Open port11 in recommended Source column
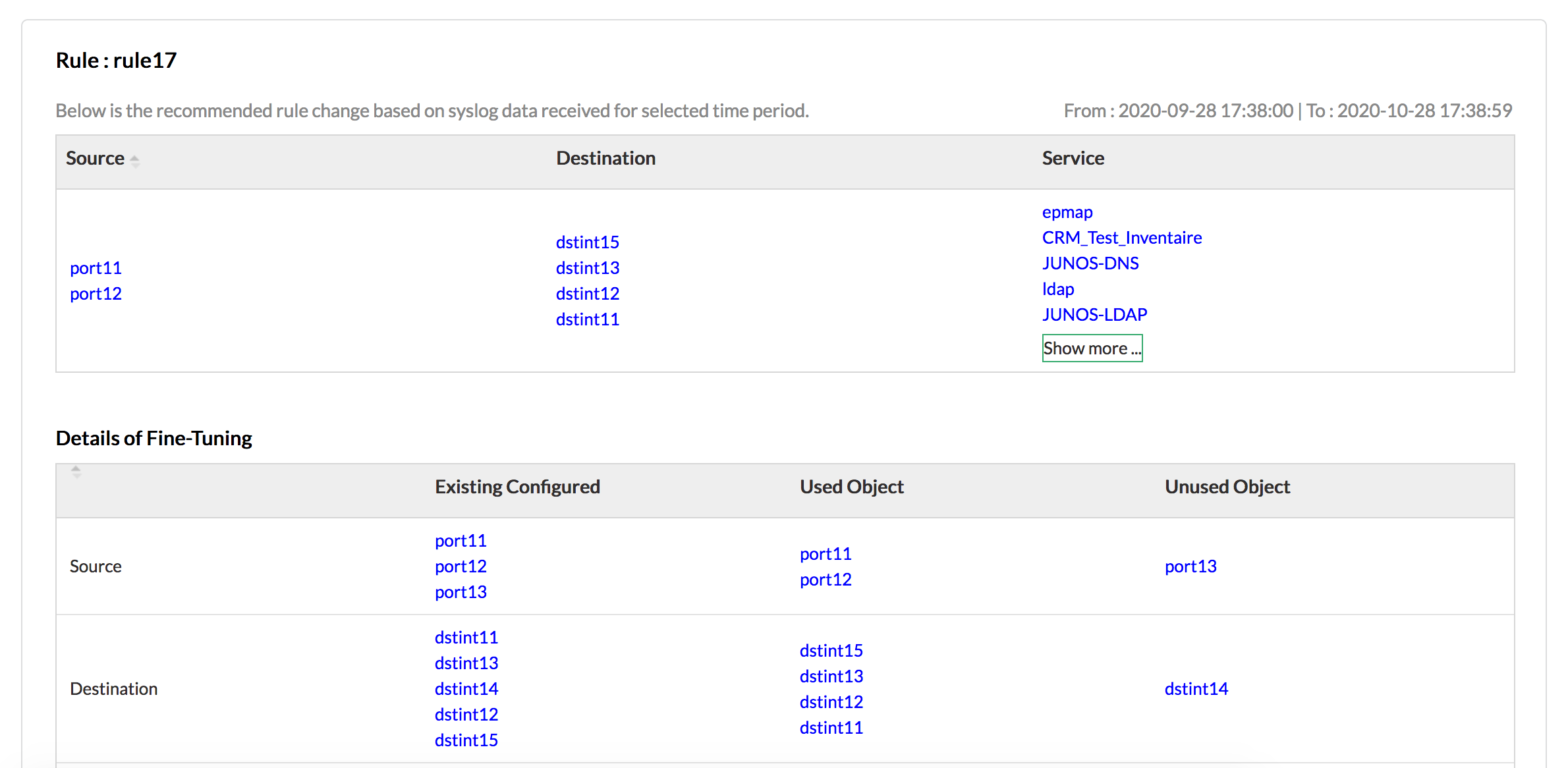This screenshot has height=768, width=1568. pyautogui.click(x=96, y=268)
